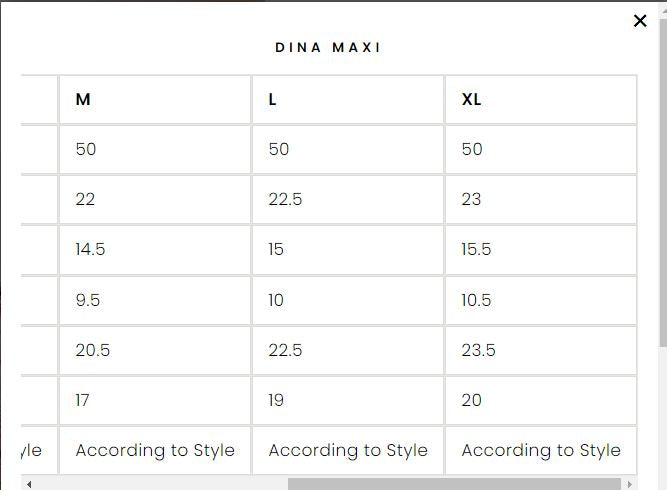Click the 50 cell under XL
Image resolution: width=667 pixels, height=490 pixels.
[472, 150]
